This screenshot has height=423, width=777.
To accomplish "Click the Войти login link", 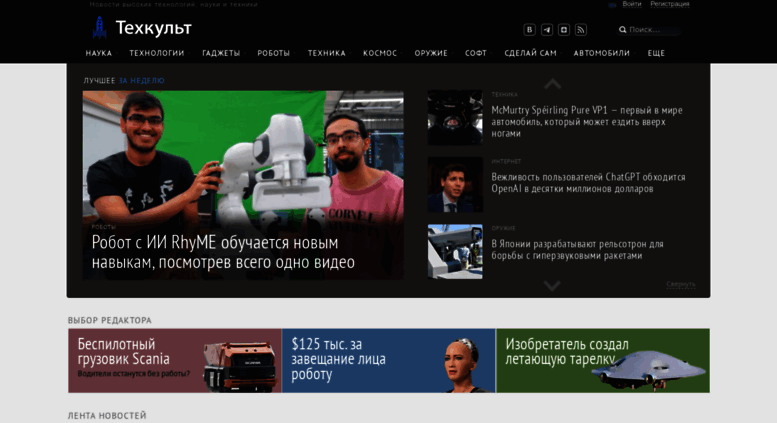I will pyautogui.click(x=632, y=4).
